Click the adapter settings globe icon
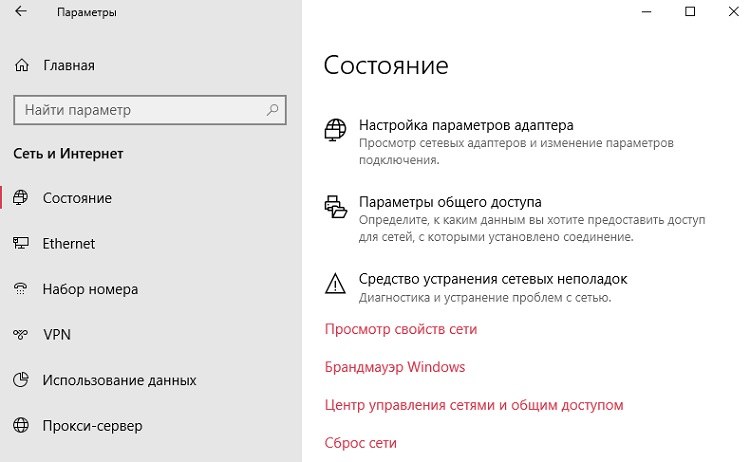 click(335, 130)
